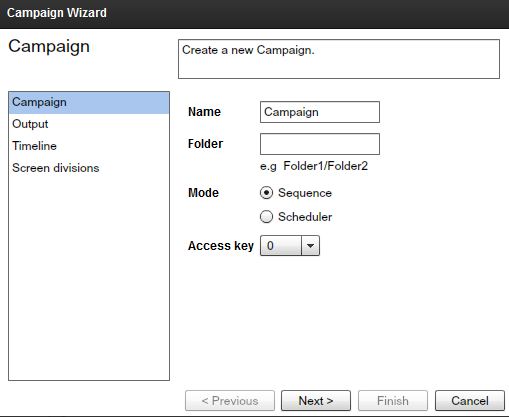Expand the Access key dropdown arrow
Screen dimensions: 509x417
click(x=310, y=246)
